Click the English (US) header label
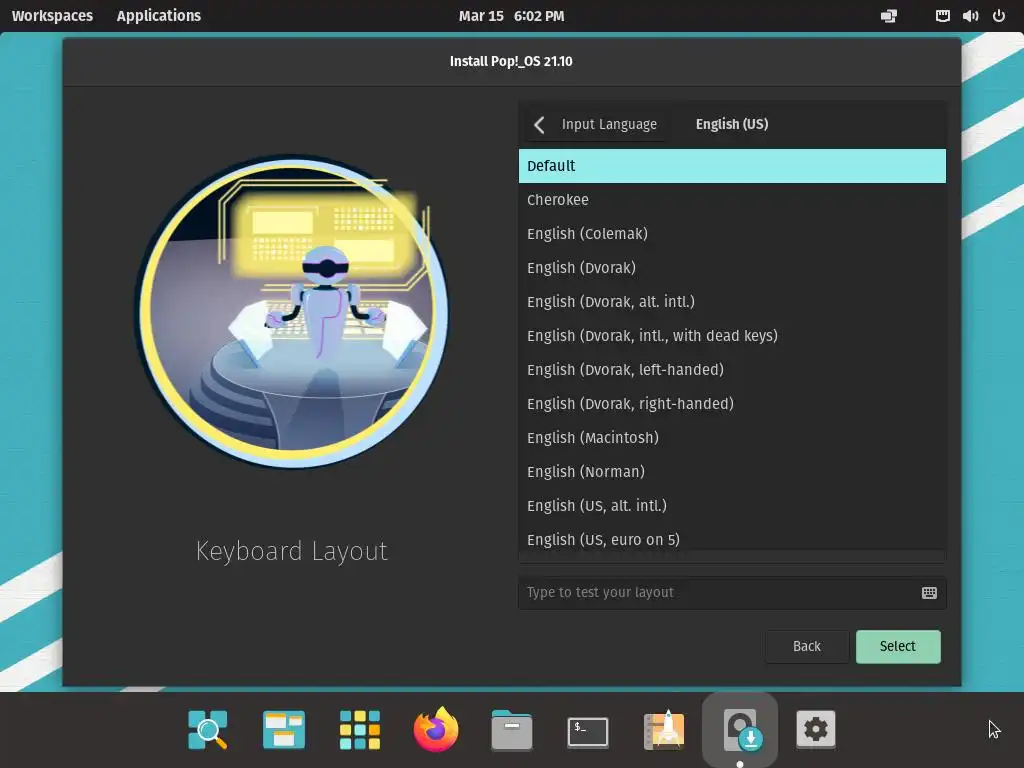The image size is (1024, 768). (731, 124)
